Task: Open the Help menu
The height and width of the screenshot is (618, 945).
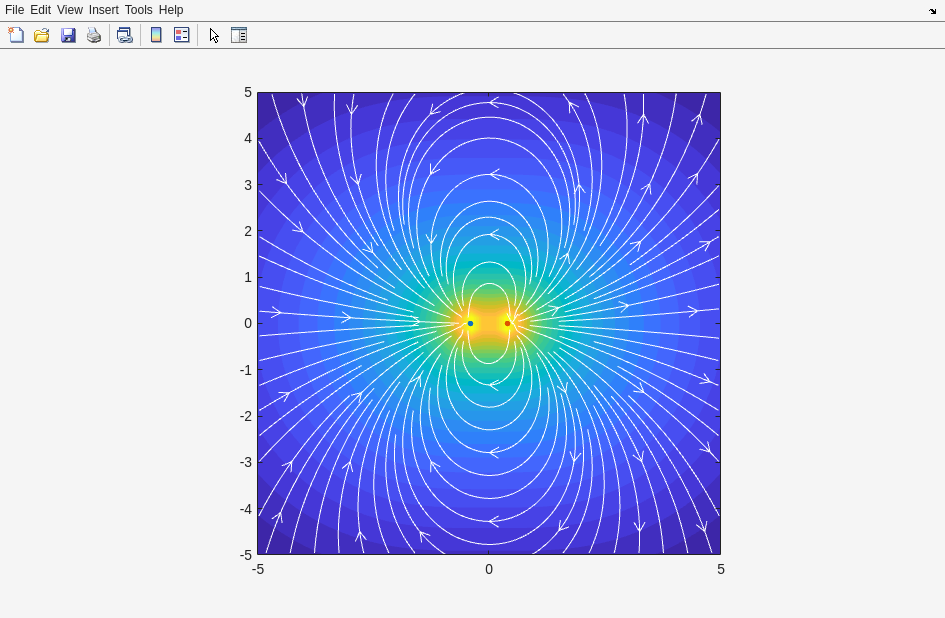Action: 171,10
